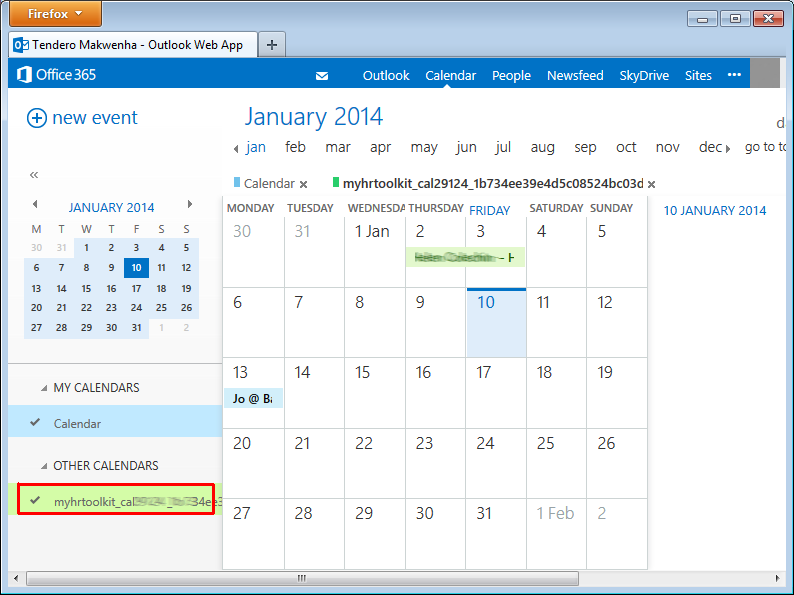
Task: Click the horizontal scrollbar thumb
Action: pos(302,578)
